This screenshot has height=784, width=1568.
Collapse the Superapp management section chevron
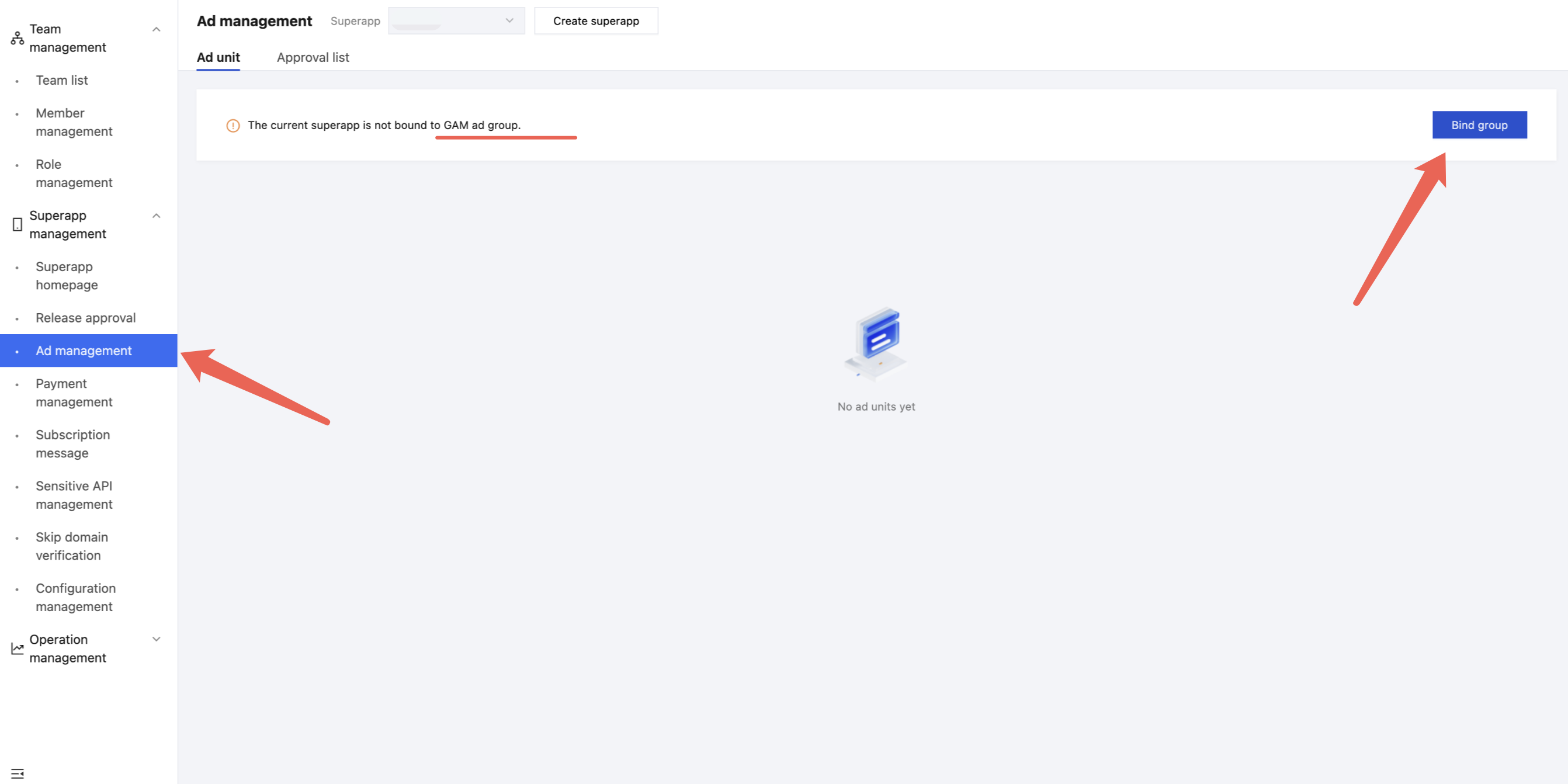tap(157, 216)
